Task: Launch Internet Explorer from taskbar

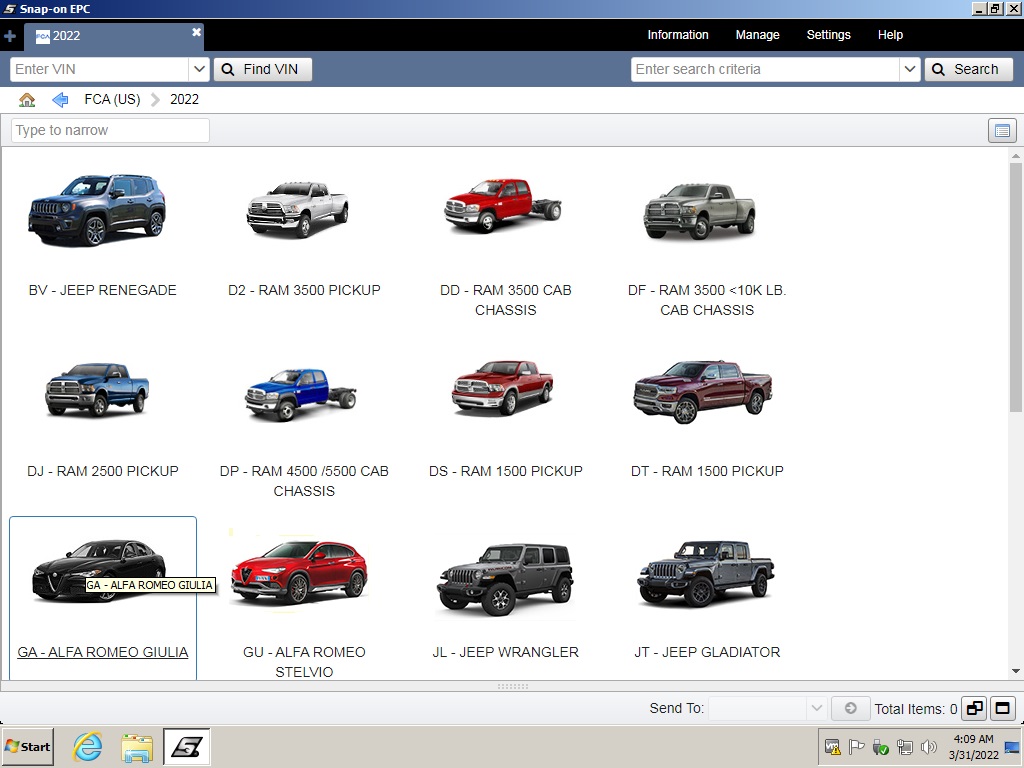Action: click(87, 747)
